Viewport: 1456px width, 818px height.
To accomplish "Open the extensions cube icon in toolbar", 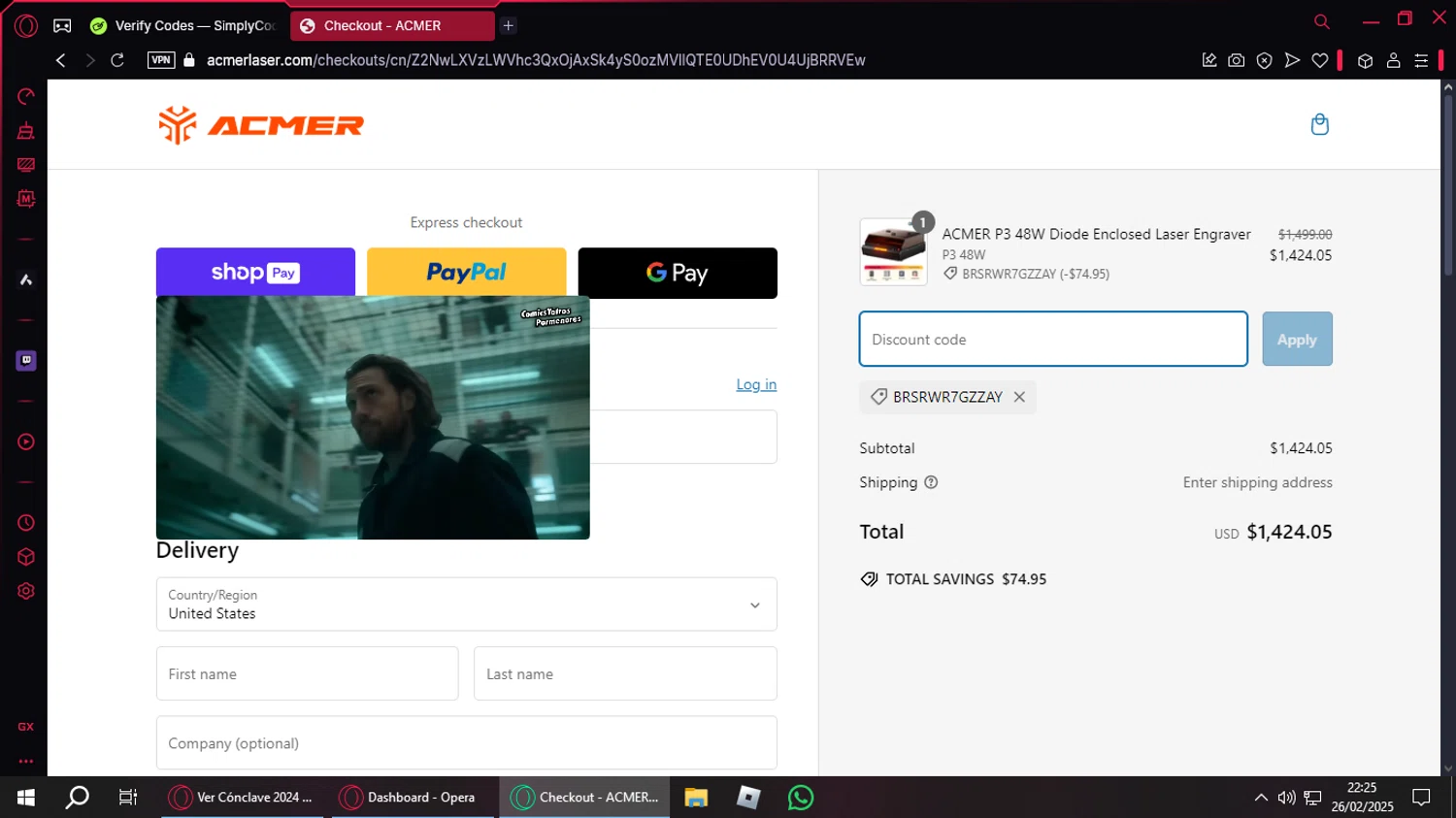I will (1365, 60).
